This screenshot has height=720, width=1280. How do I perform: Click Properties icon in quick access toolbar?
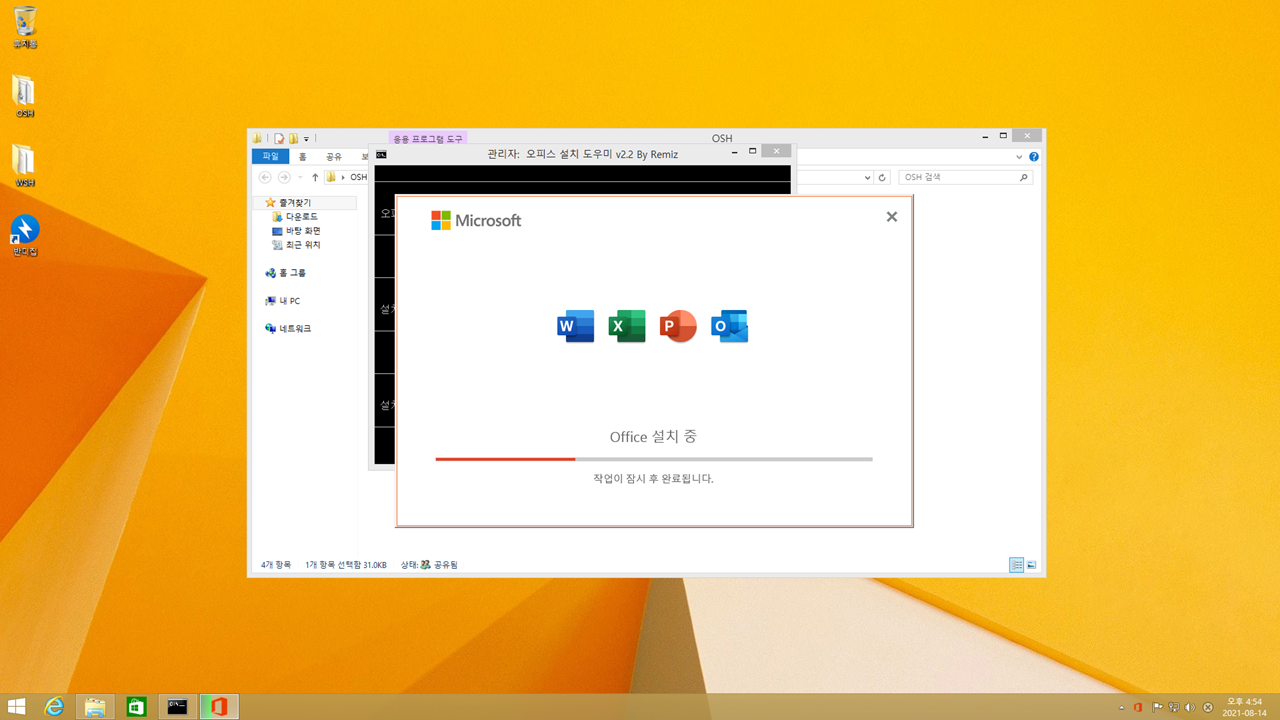[280, 138]
